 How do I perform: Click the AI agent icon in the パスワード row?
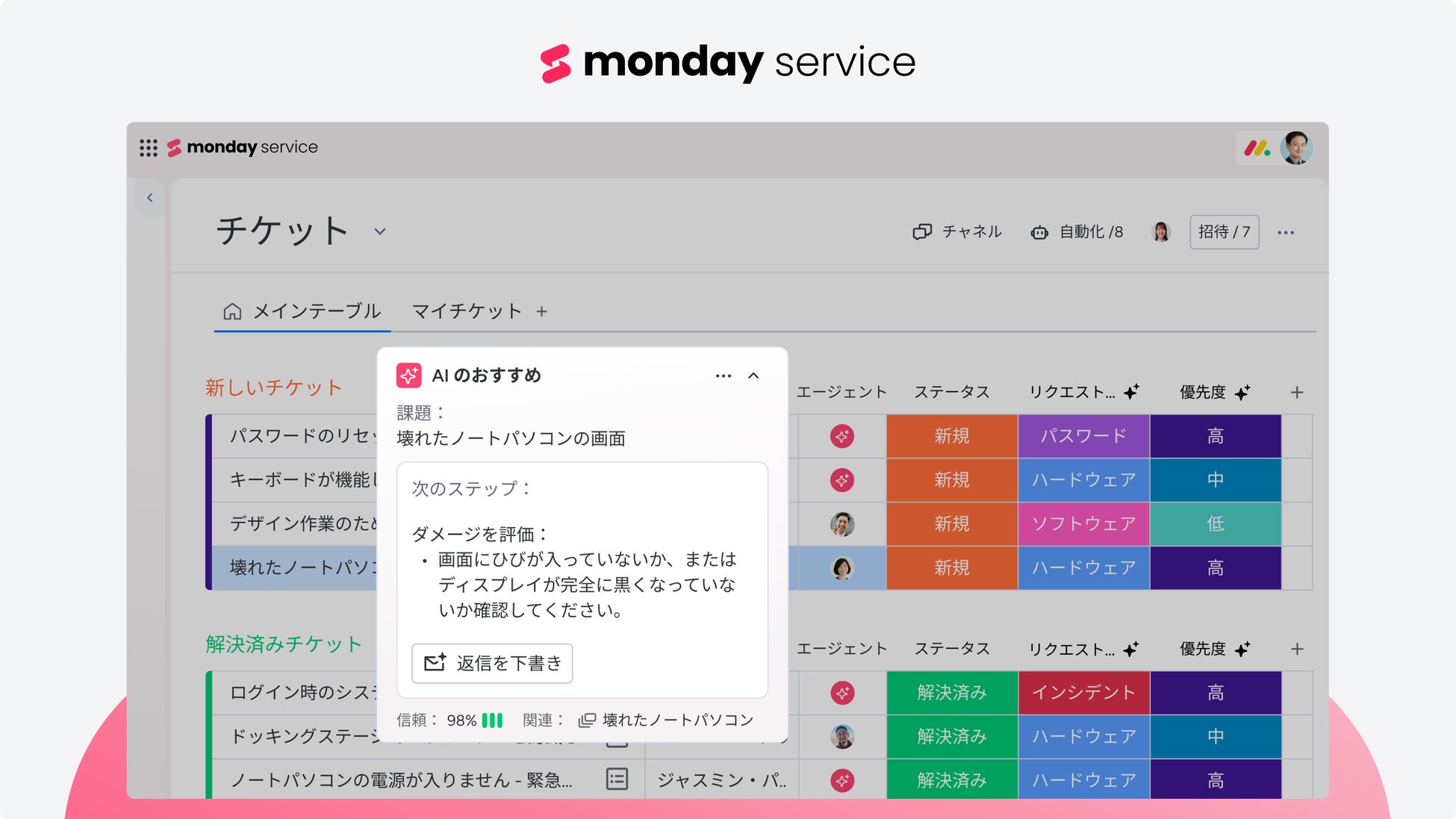842,436
